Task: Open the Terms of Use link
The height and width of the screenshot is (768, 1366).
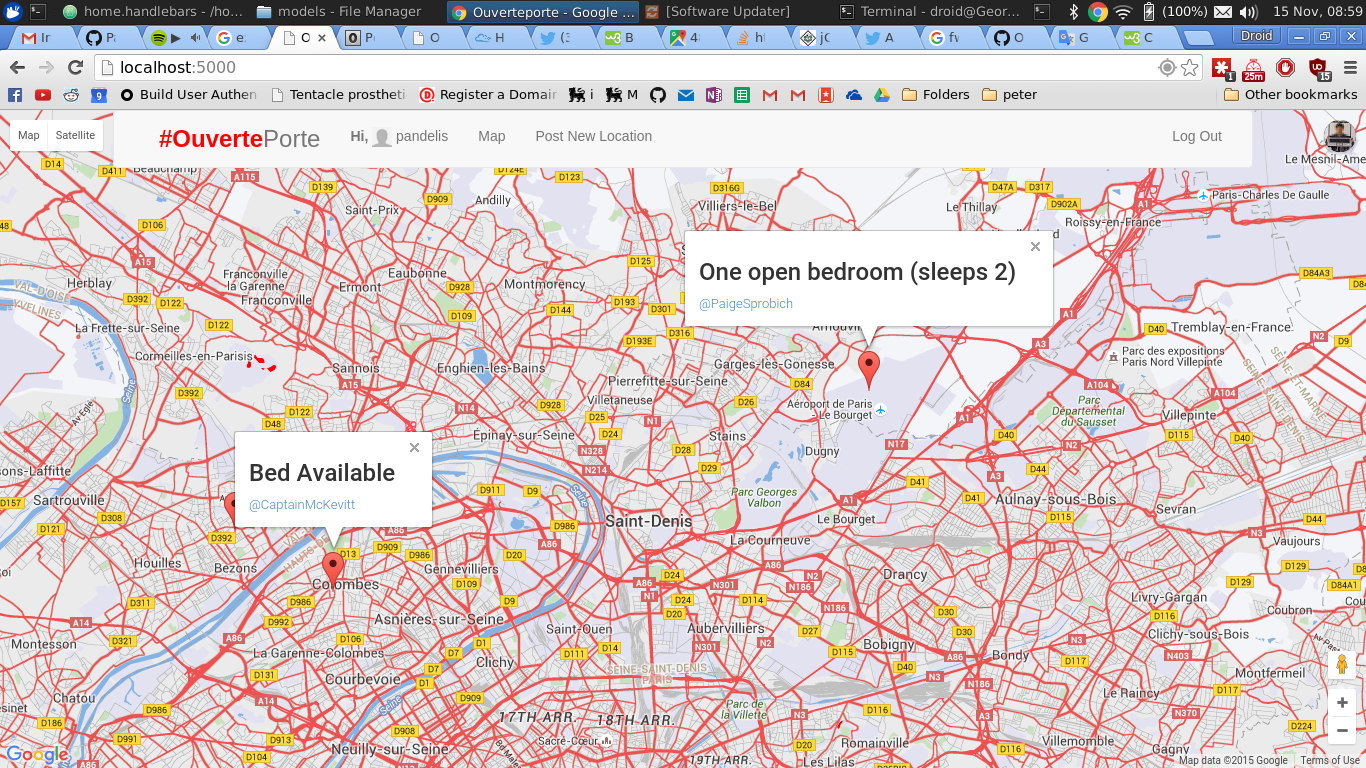Action: [1330, 760]
